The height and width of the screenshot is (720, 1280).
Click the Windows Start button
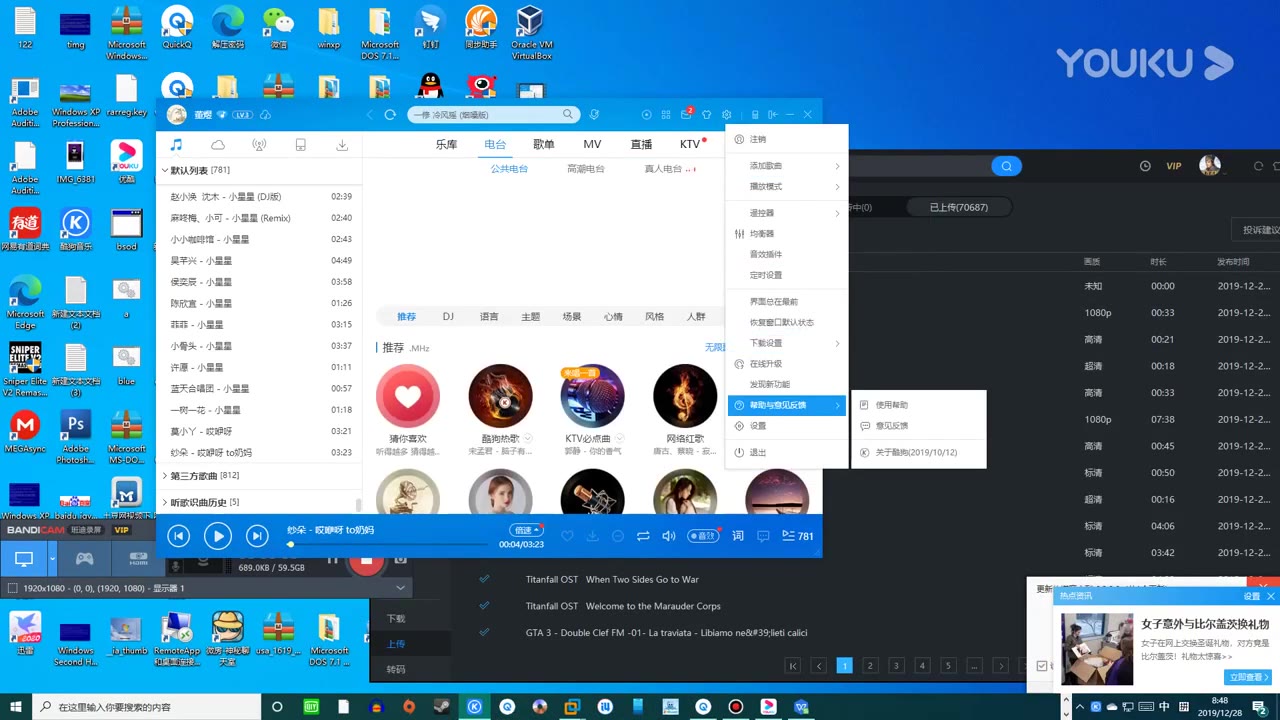(16, 707)
